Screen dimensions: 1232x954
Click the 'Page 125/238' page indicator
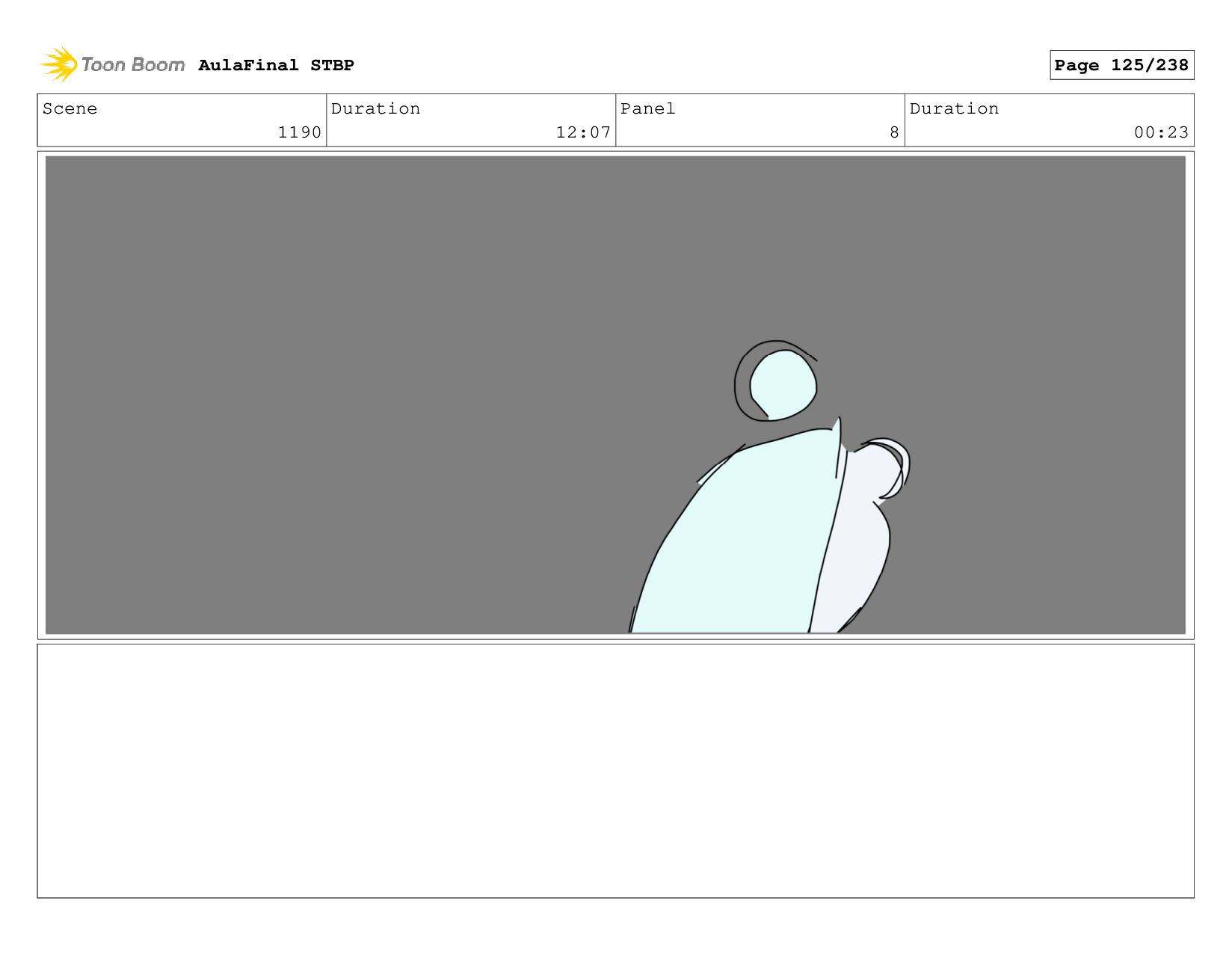1121,65
